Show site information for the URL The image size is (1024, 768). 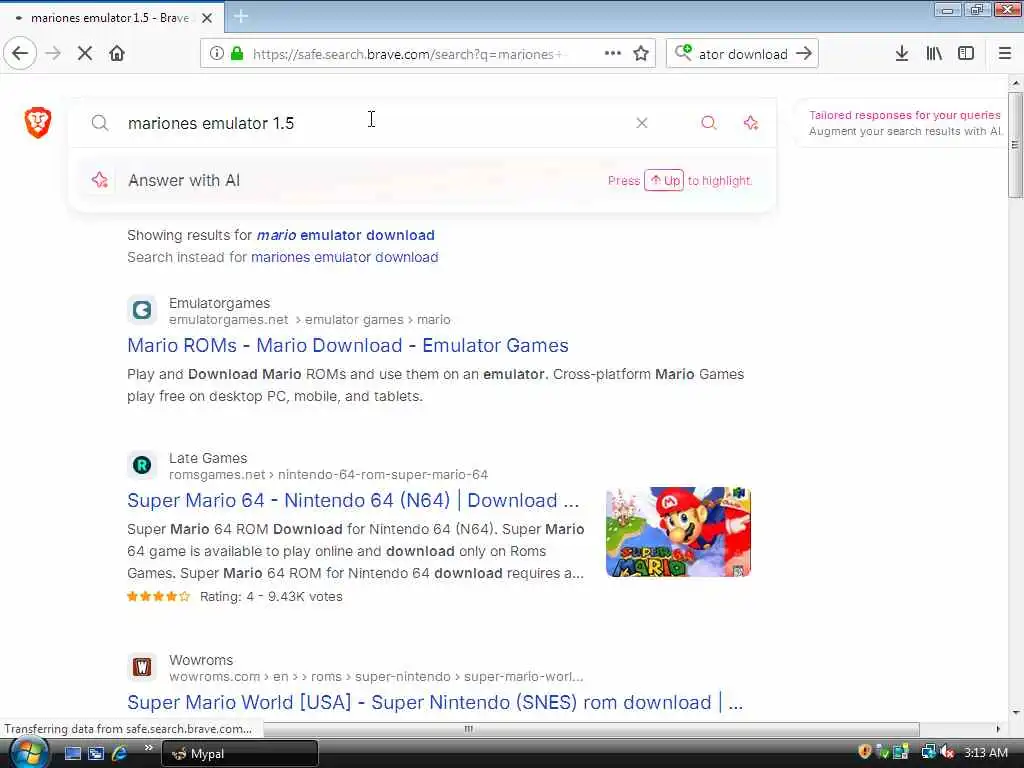(216, 54)
